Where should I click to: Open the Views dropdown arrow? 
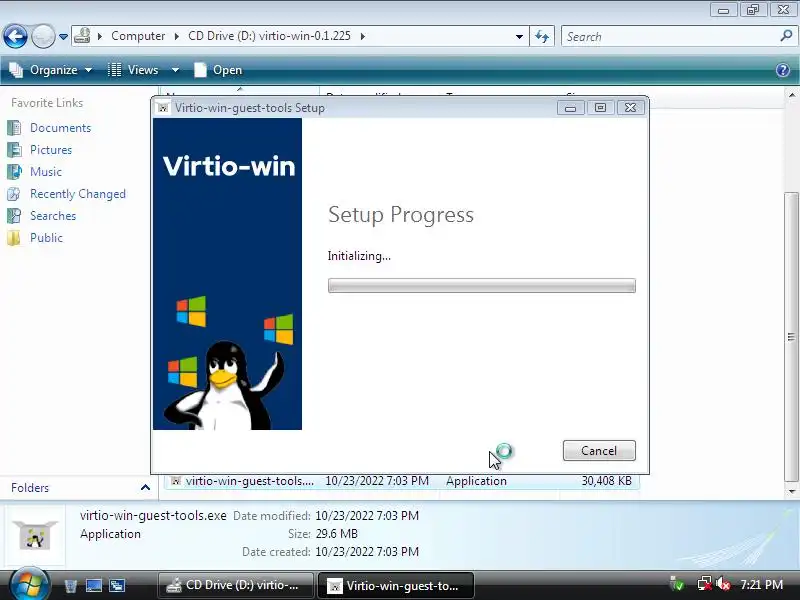point(175,70)
